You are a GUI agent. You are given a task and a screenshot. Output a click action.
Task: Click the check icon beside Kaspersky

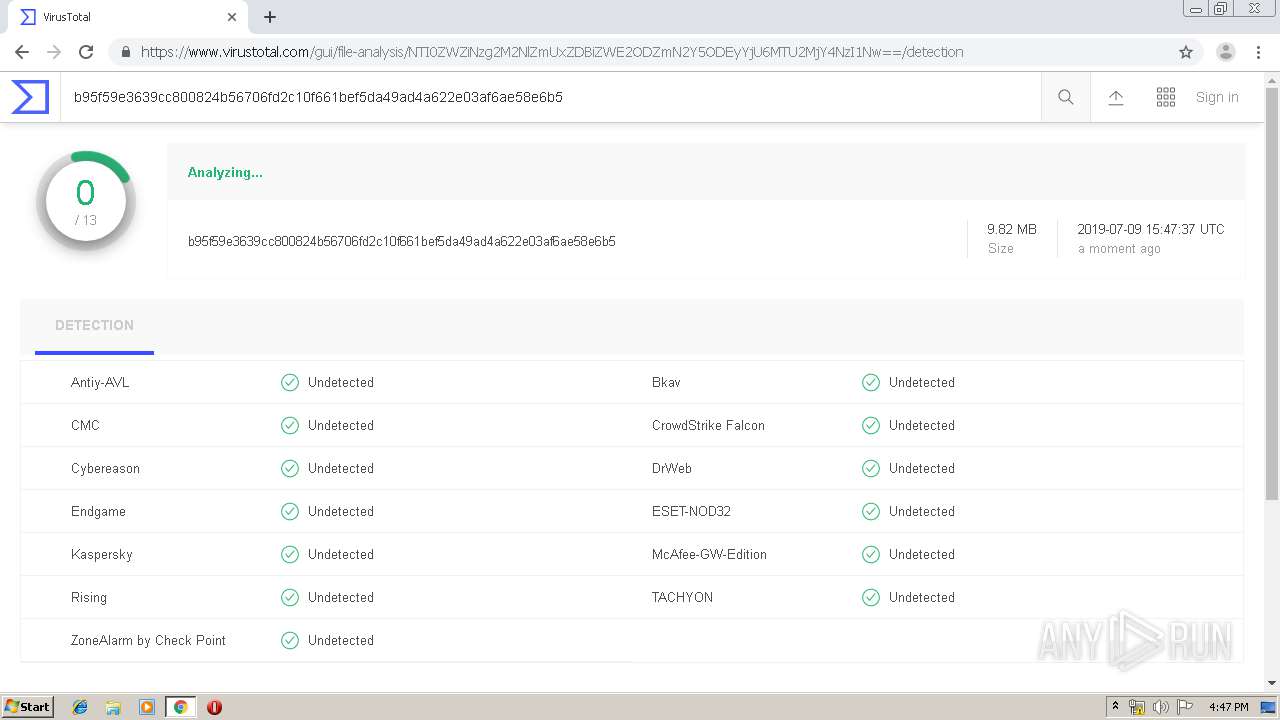290,554
